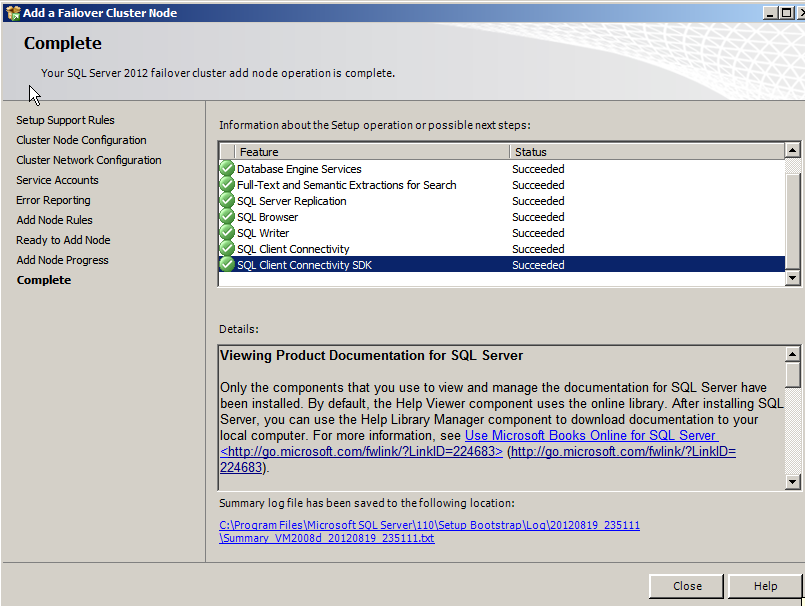Click the SQL Client Connectivity SDK checkmark icon
The width and height of the screenshot is (805, 606).
pos(226,264)
